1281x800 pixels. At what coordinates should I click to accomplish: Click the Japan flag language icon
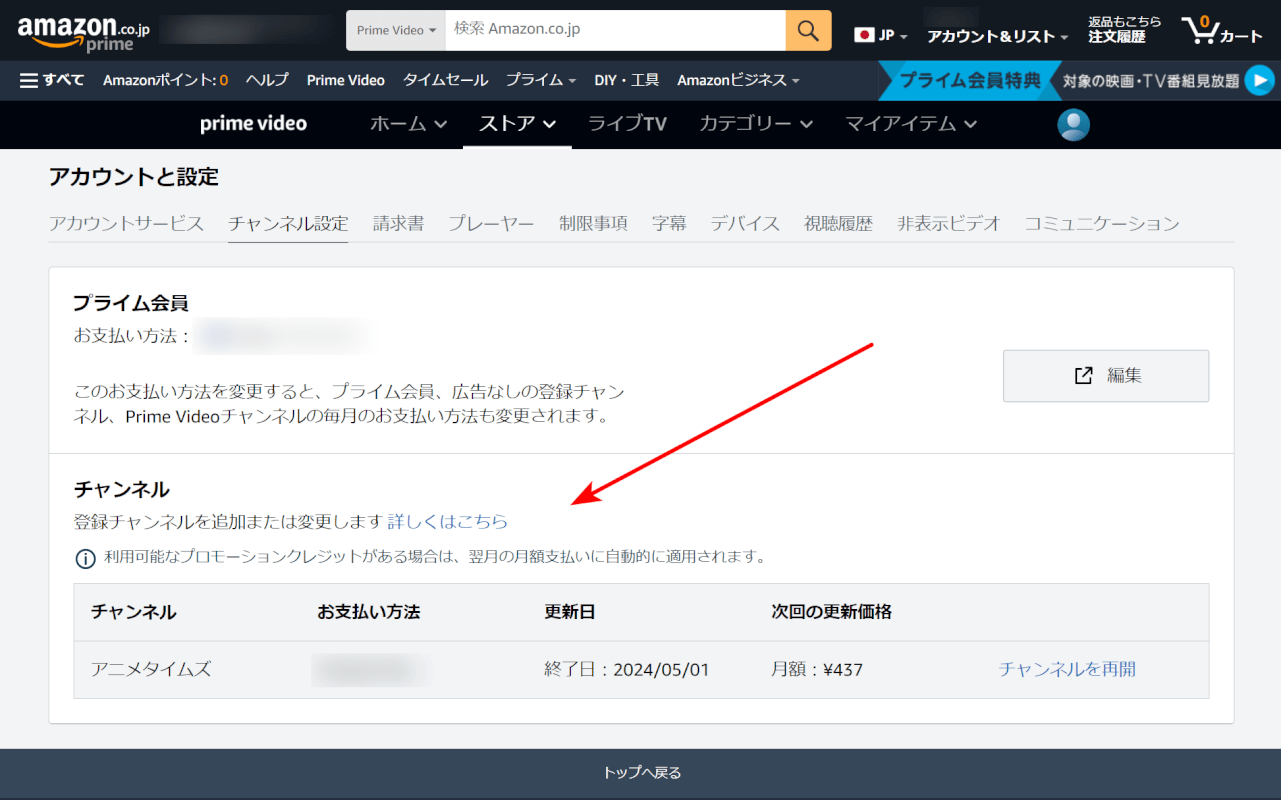click(864, 35)
